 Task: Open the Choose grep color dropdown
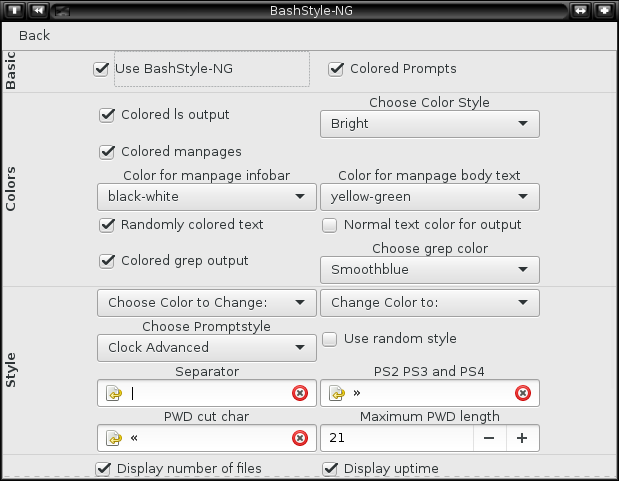click(x=430, y=270)
